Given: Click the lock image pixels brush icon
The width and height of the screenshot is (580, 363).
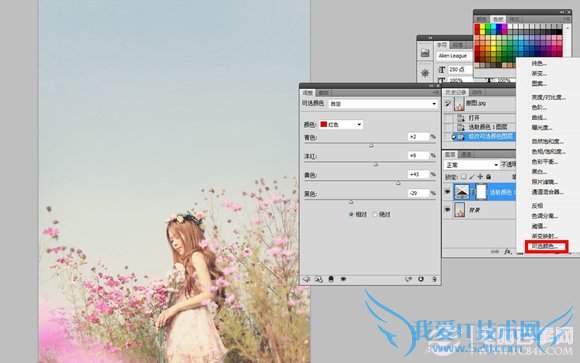Looking at the screenshot, I should pos(472,177).
